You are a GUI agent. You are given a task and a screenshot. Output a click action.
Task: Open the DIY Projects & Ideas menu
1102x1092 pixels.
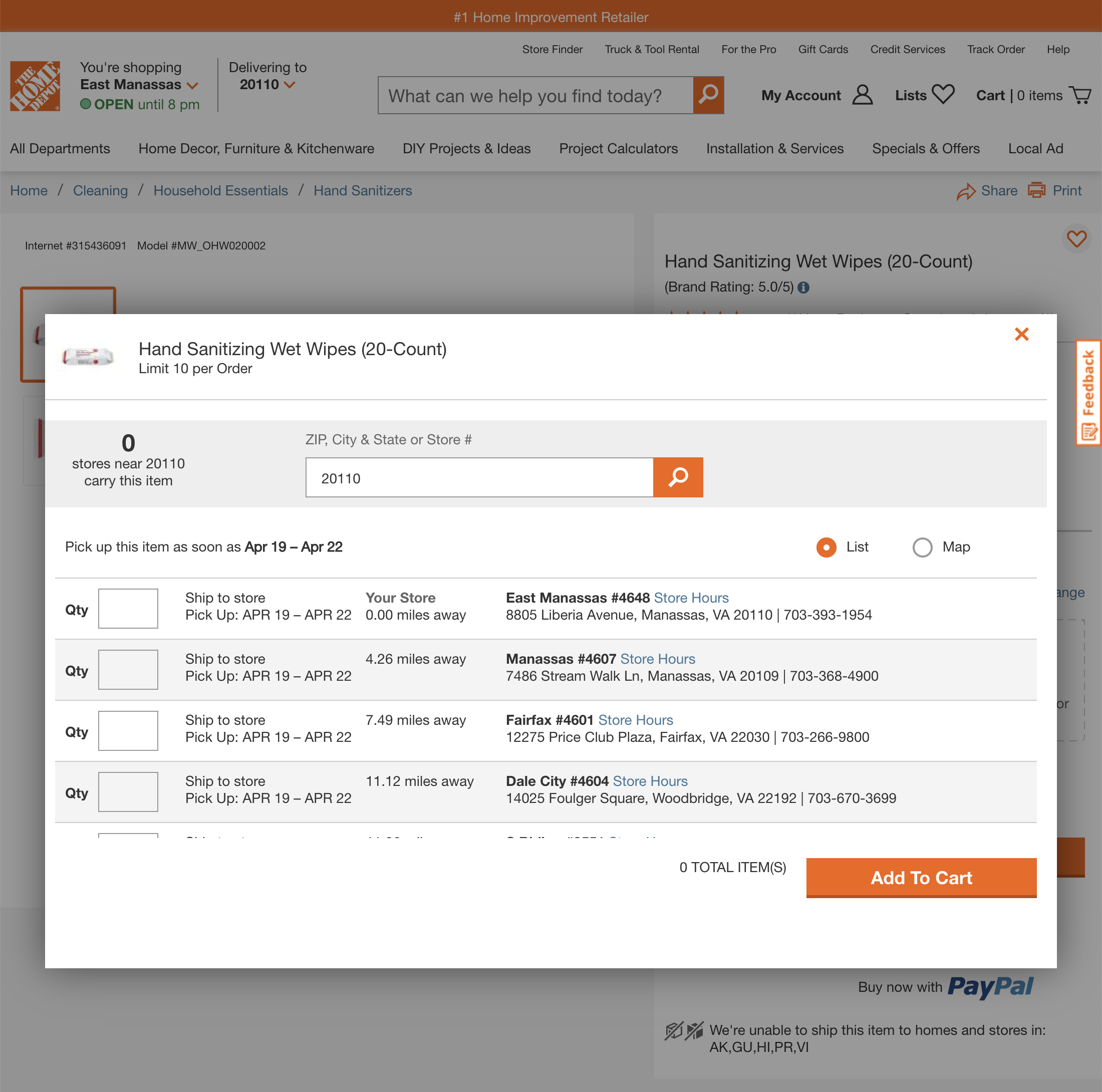tap(466, 148)
